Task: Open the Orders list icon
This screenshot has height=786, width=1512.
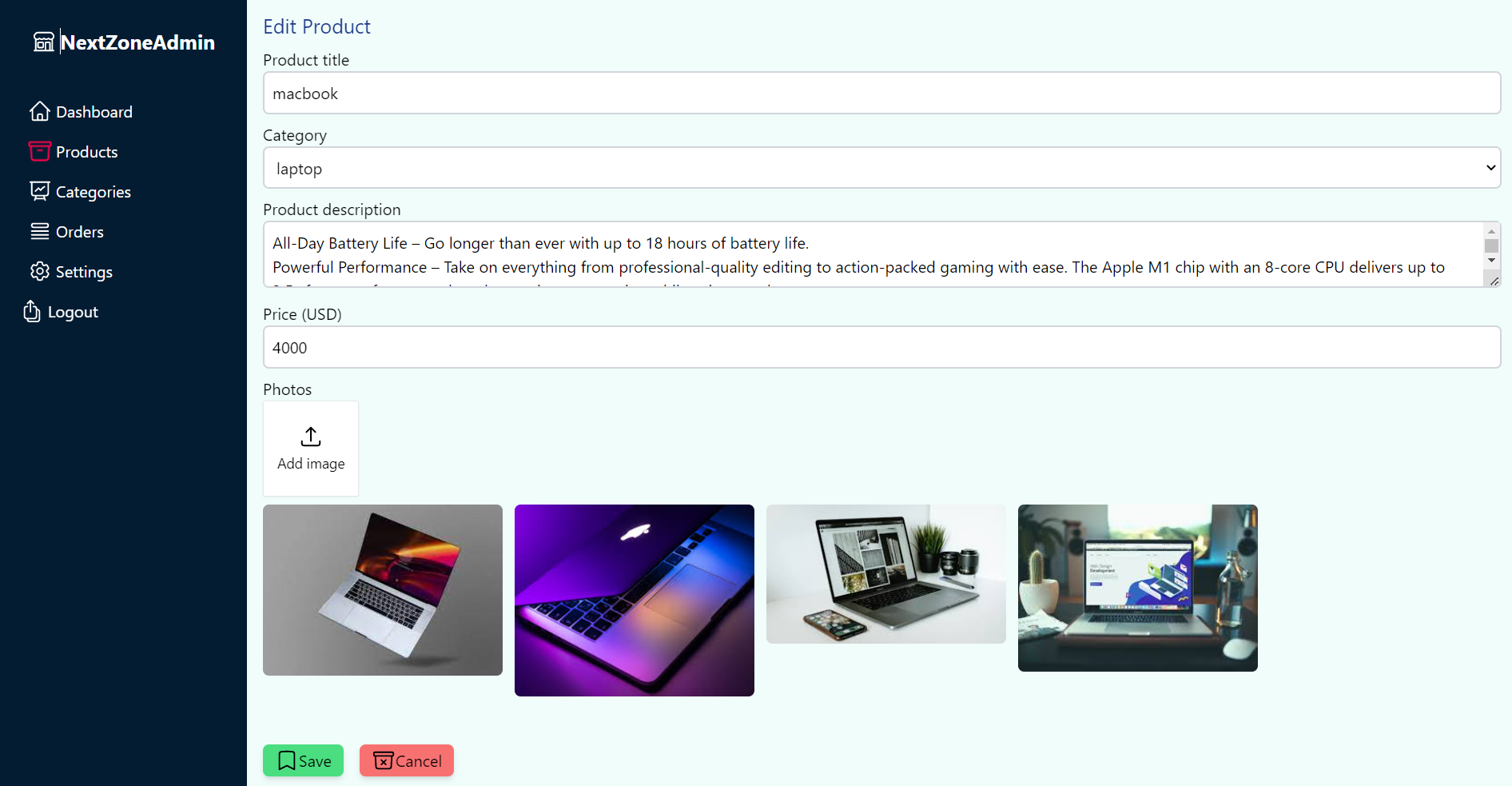Action: pyautogui.click(x=41, y=231)
